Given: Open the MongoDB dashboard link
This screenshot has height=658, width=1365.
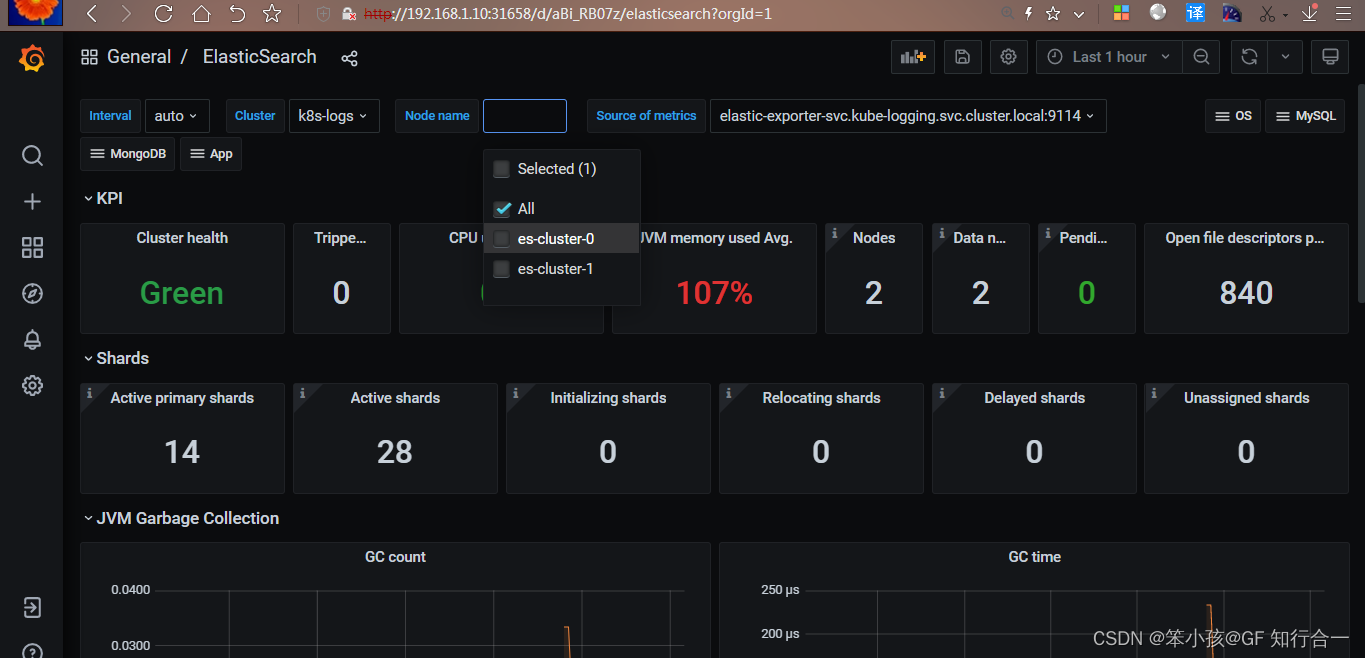Looking at the screenshot, I should 127,154.
